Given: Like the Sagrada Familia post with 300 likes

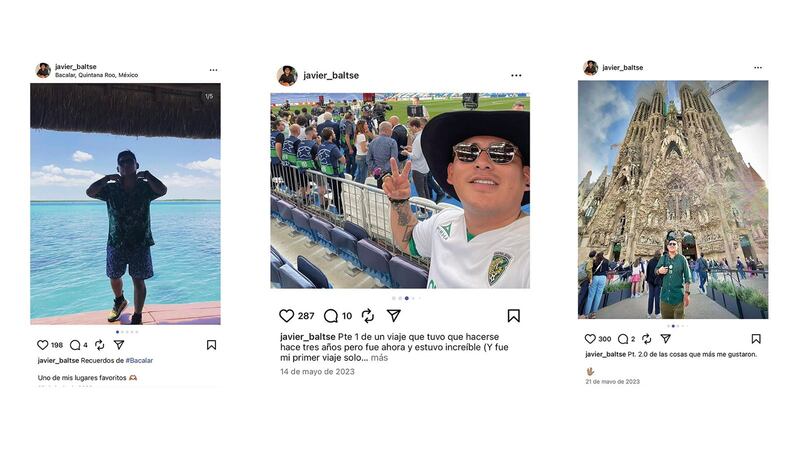Looking at the screenshot, I should tap(590, 339).
